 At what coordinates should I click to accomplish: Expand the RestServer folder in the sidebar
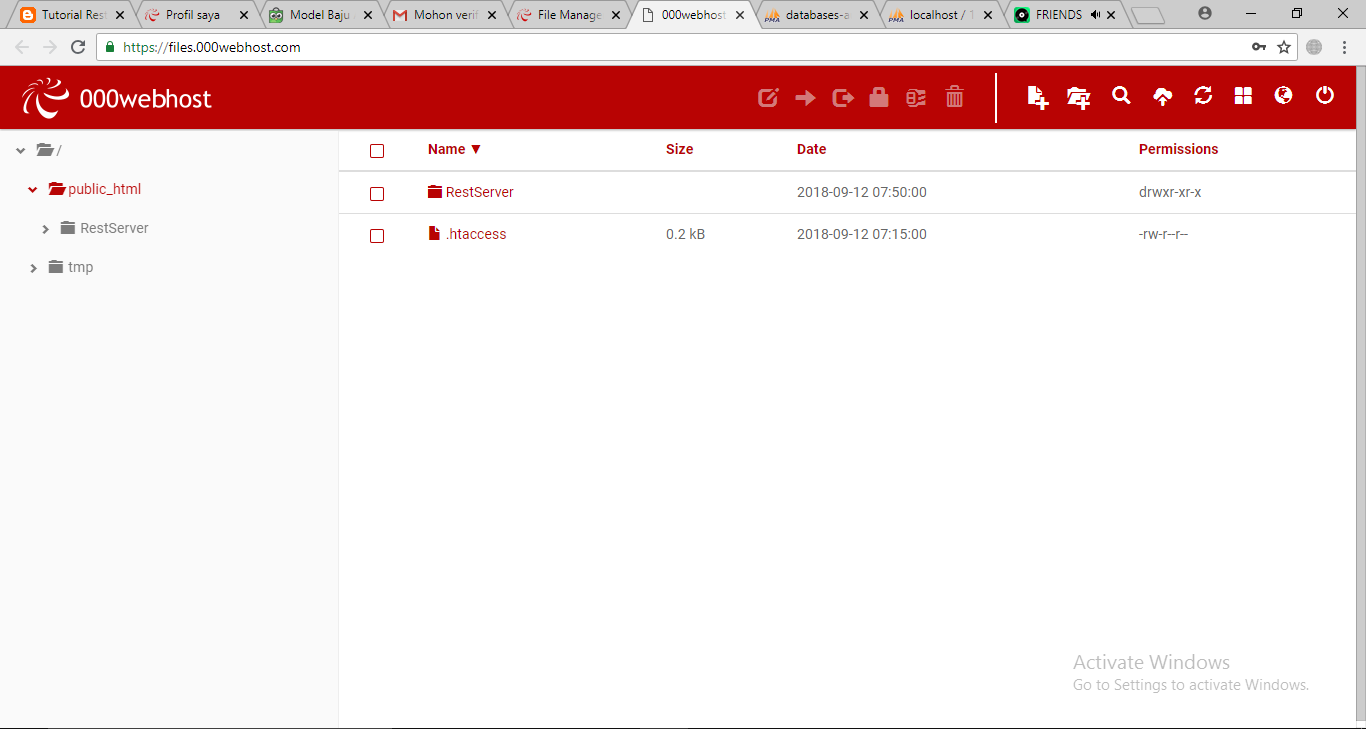click(46, 228)
